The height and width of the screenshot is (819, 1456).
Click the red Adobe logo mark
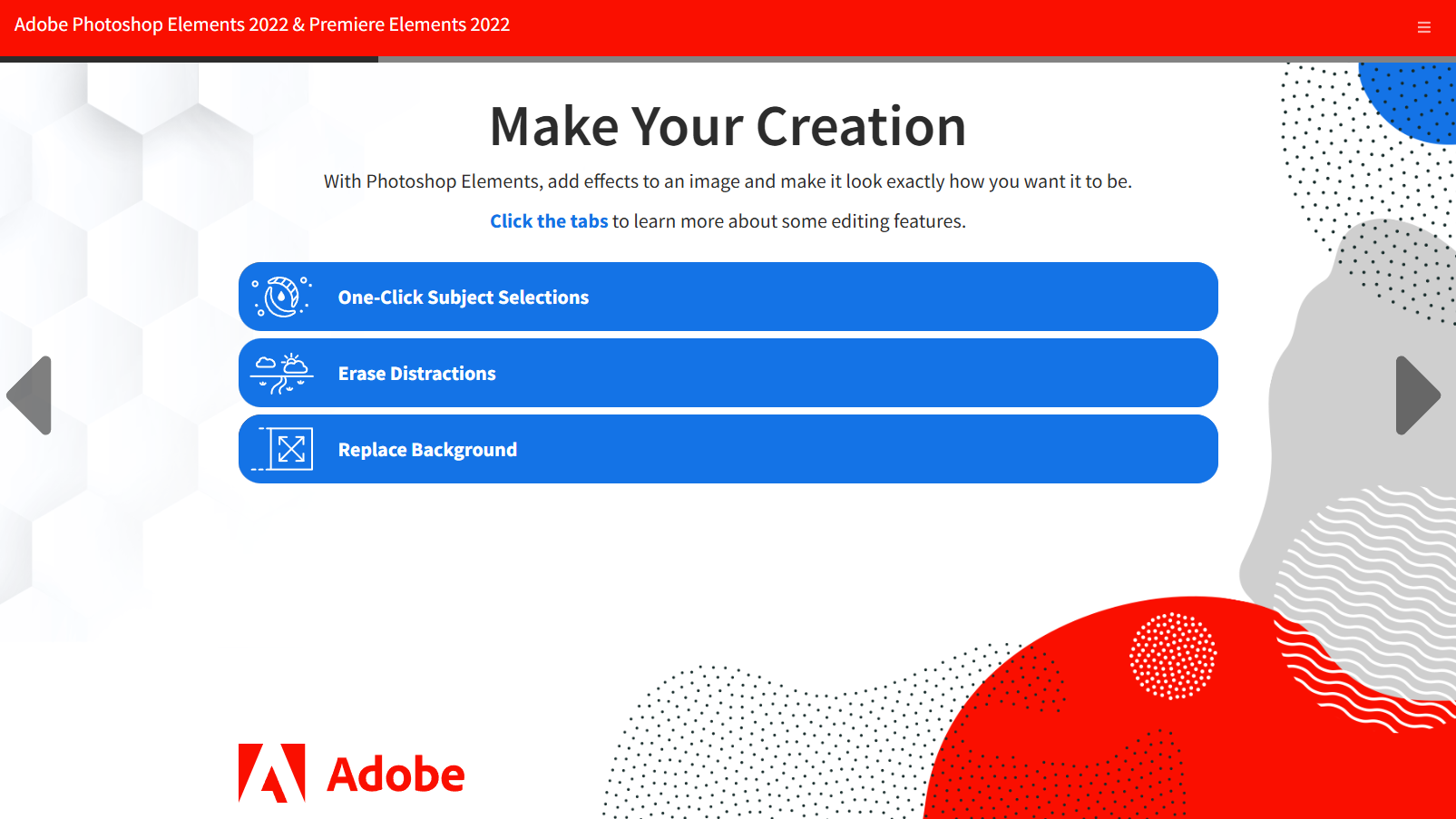[271, 774]
